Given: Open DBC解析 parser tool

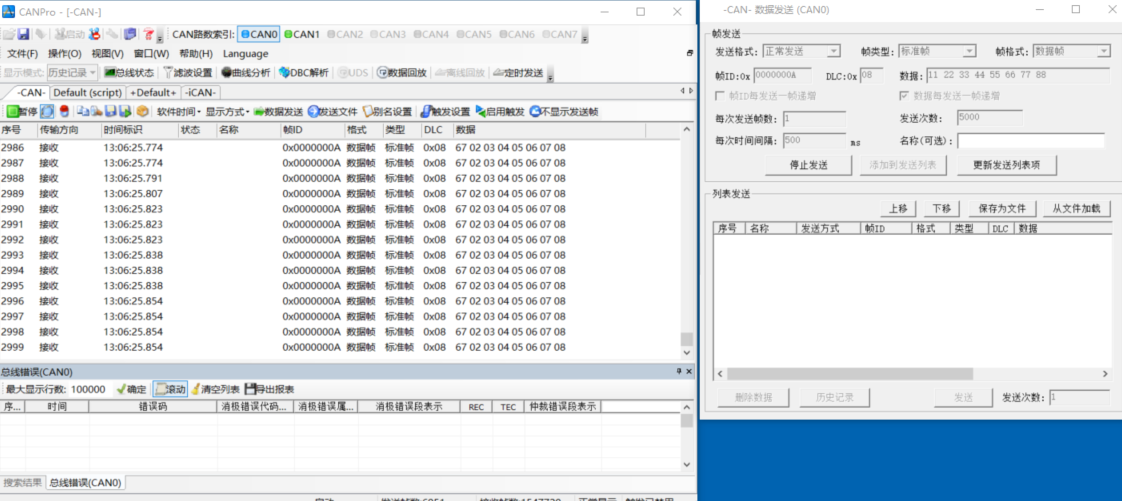Looking at the screenshot, I should pyautogui.click(x=303, y=73).
